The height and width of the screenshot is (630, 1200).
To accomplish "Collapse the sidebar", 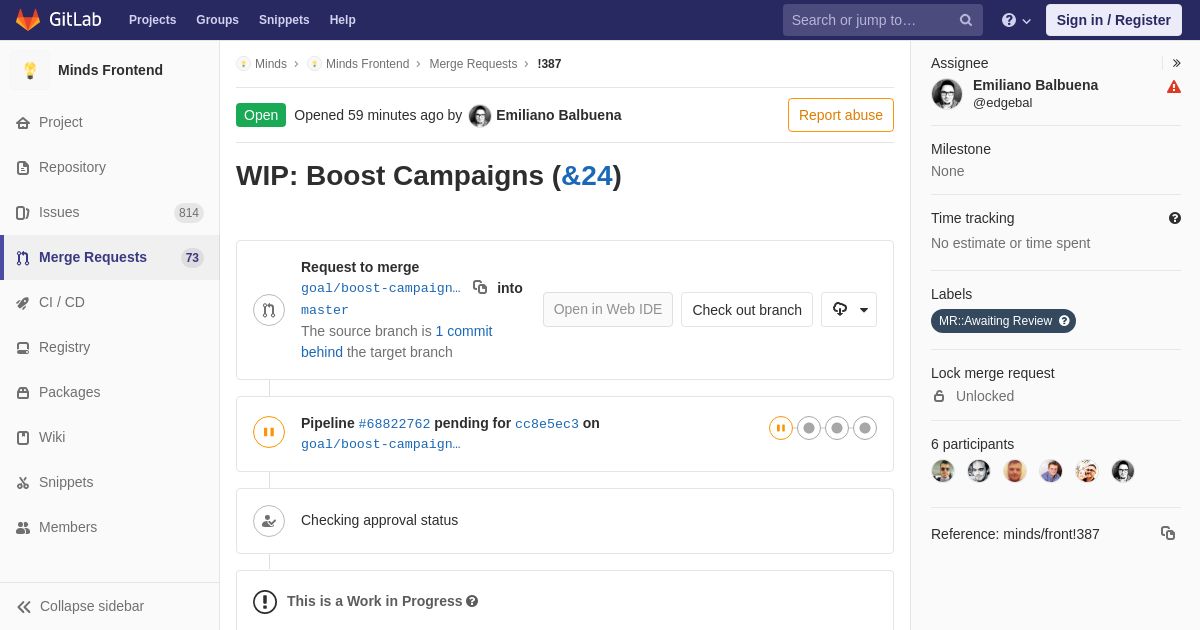I will pyautogui.click(x=110, y=606).
